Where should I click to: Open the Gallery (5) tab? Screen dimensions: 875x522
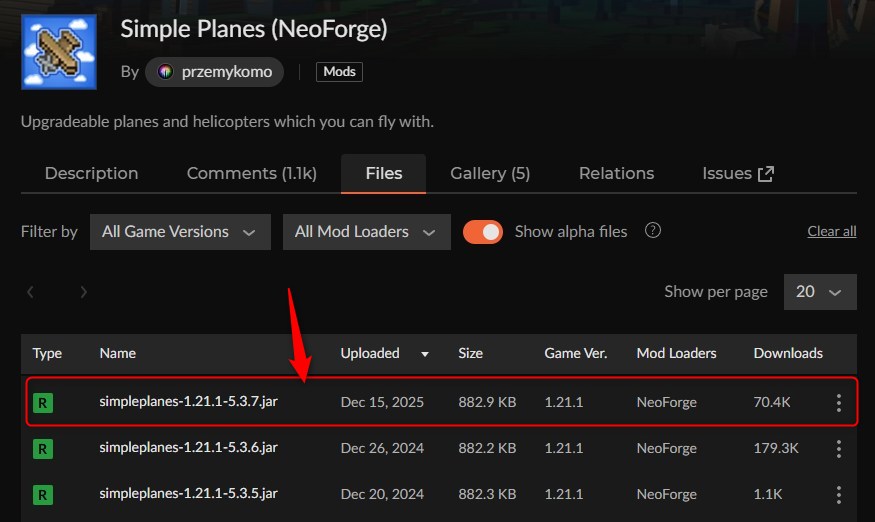tap(490, 173)
